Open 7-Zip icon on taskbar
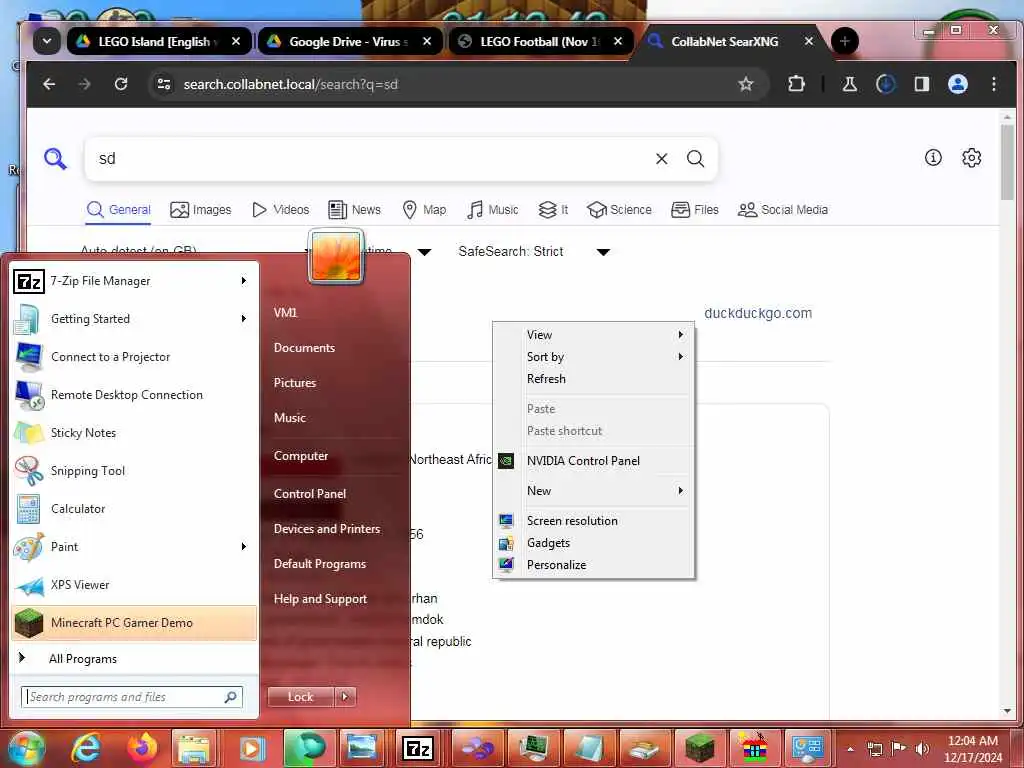 coord(418,748)
